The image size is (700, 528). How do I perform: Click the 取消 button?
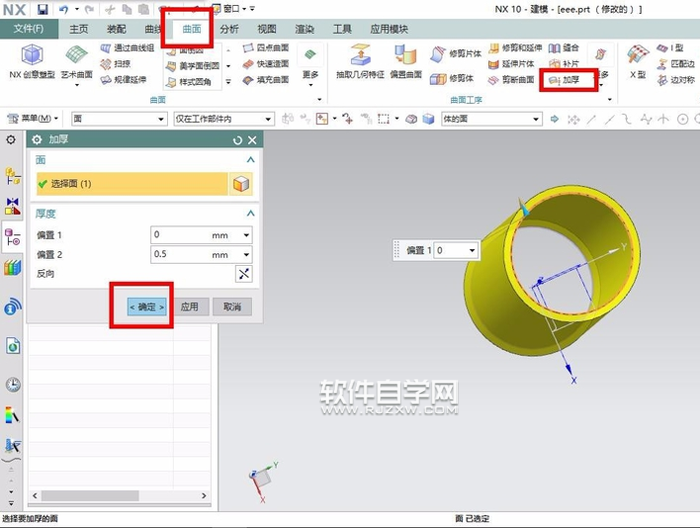[x=232, y=307]
